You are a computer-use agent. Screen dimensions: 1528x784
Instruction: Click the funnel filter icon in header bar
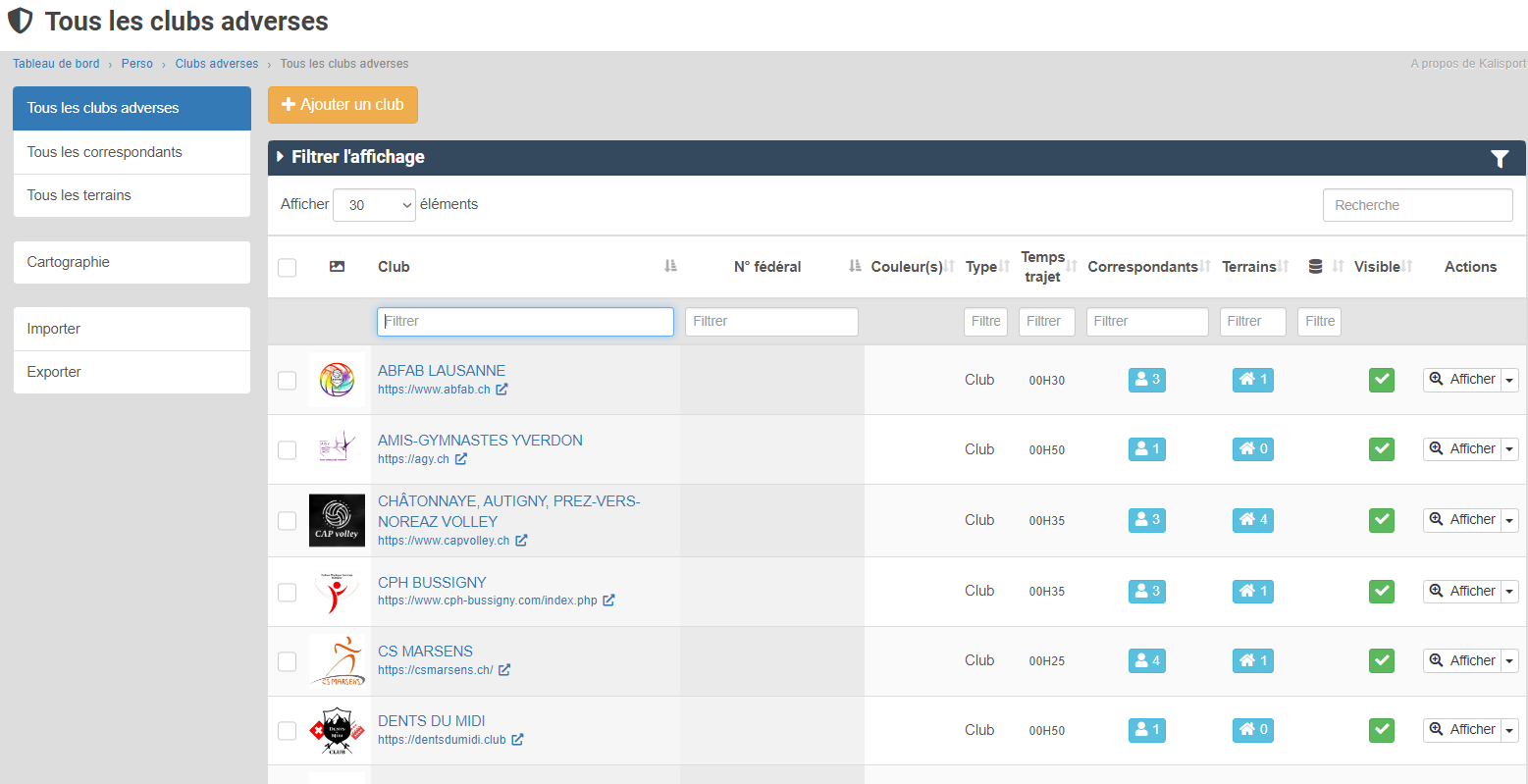1499,158
